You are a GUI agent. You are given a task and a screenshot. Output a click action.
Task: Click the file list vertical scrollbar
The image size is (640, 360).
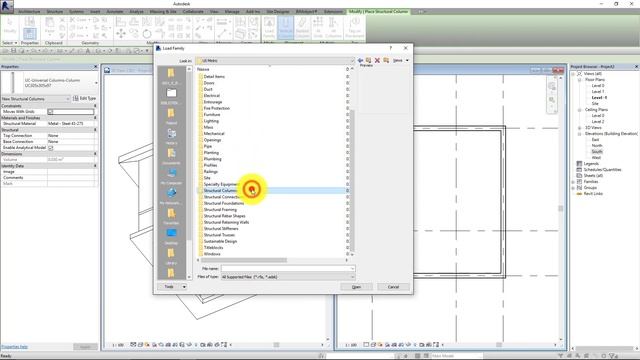click(352, 181)
